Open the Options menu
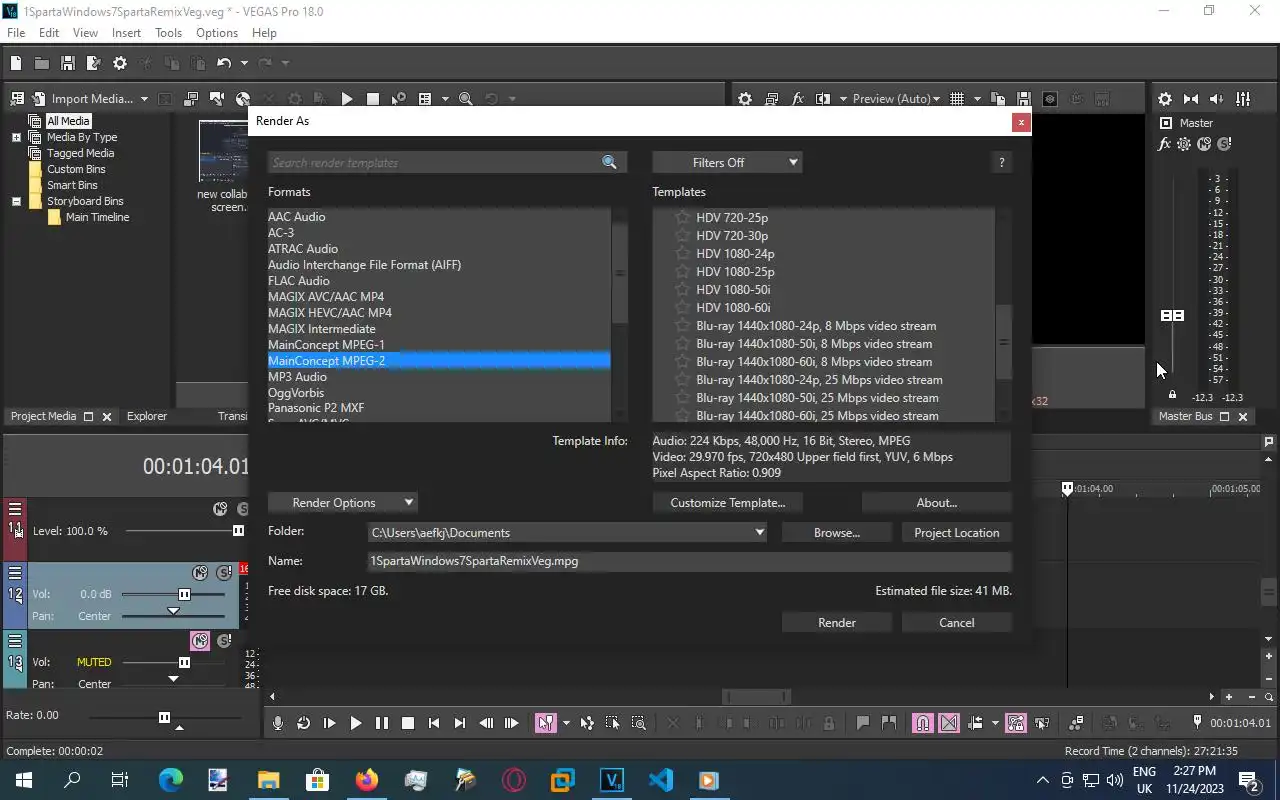Image resolution: width=1280 pixels, height=800 pixels. pos(217,33)
